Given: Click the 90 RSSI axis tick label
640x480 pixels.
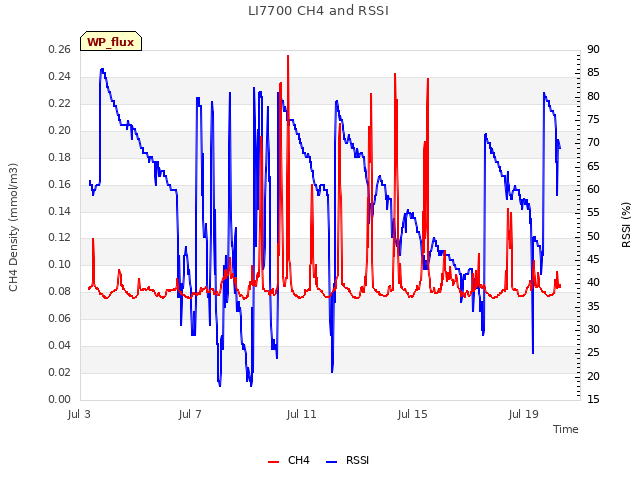Looking at the screenshot, I should (x=593, y=49).
